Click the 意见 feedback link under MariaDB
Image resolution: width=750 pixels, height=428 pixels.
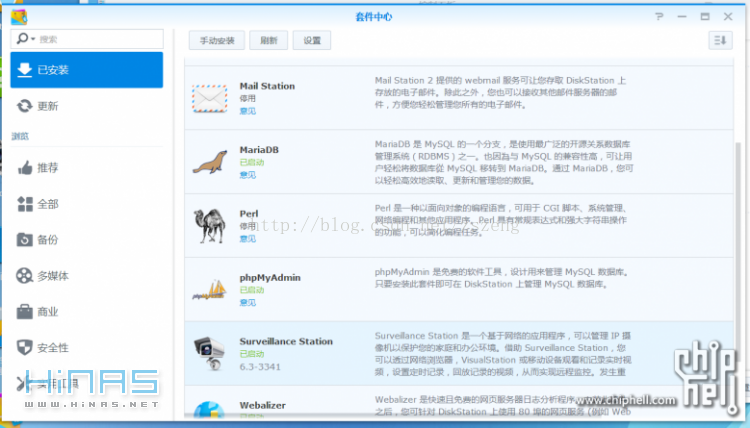coord(247,175)
